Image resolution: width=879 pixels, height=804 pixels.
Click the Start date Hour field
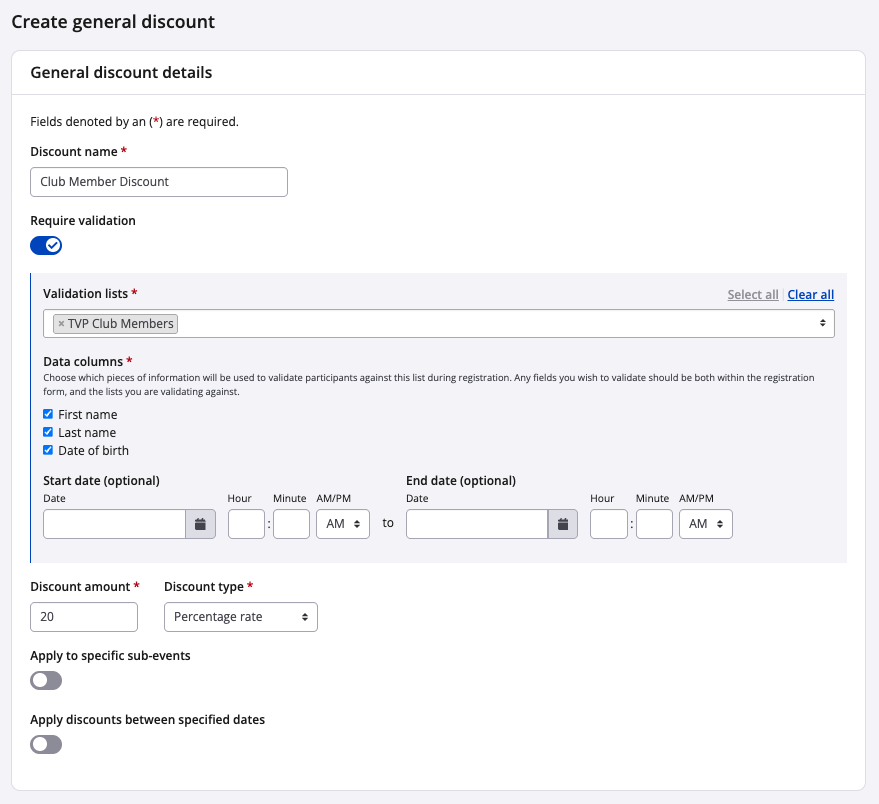click(x=246, y=524)
